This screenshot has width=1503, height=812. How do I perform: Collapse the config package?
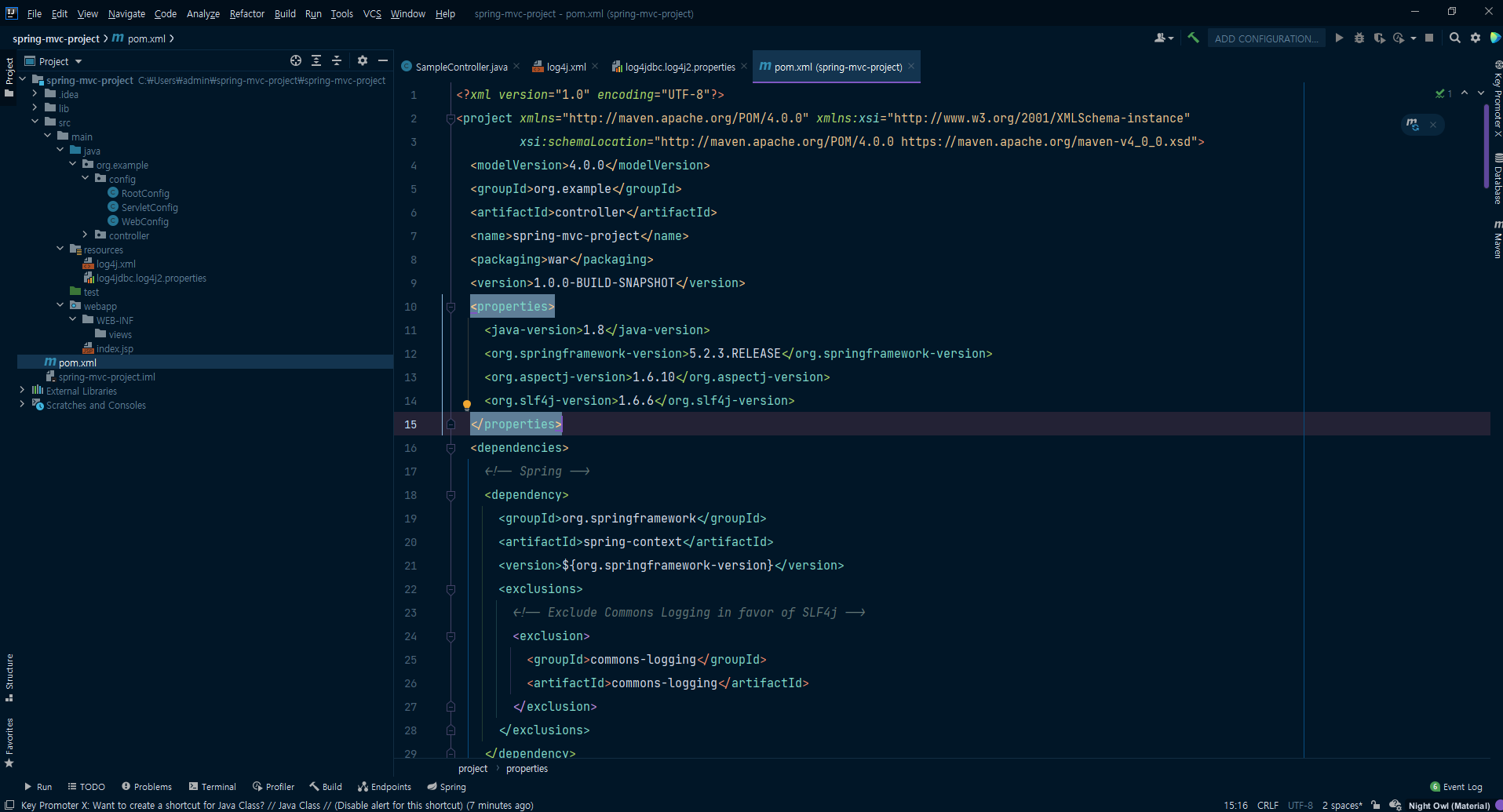pyautogui.click(x=86, y=178)
